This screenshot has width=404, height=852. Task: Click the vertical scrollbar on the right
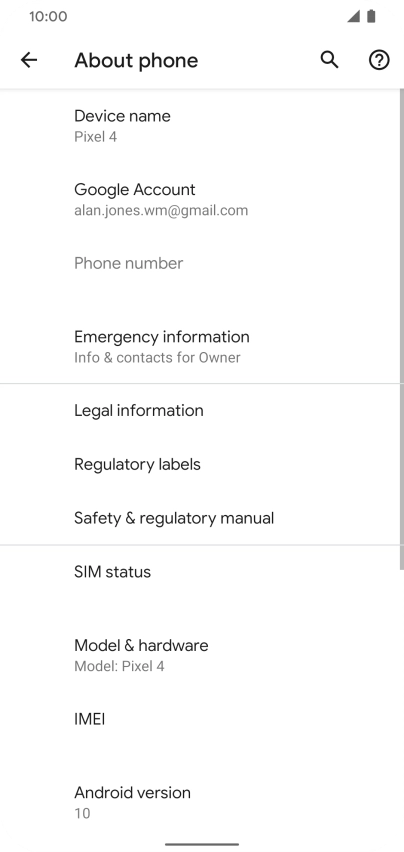pos(402,329)
